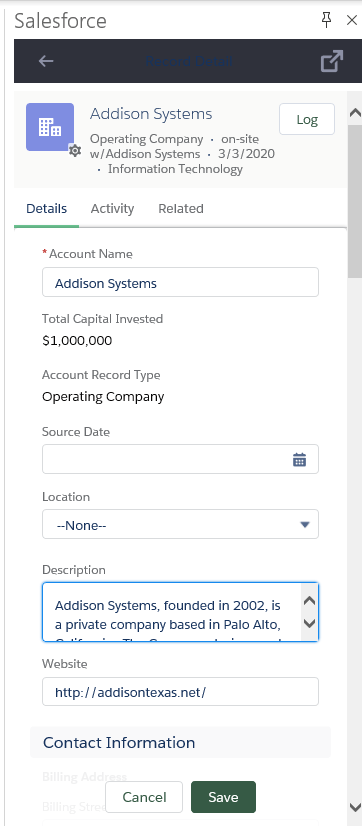362x826 pixels.
Task: Cancel the record edits
Action: tap(144, 797)
